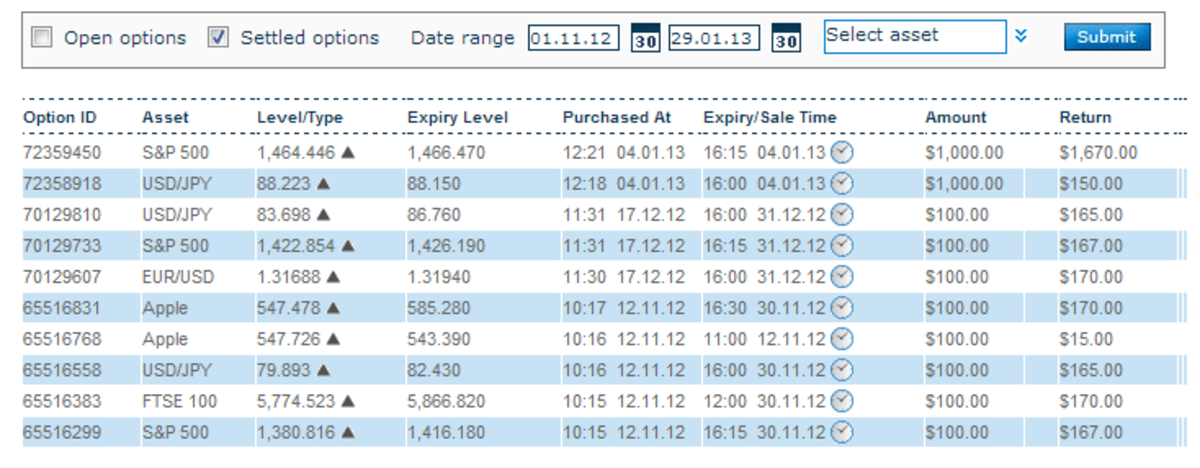Click the Expiry/Sale Time column header

coord(769,117)
